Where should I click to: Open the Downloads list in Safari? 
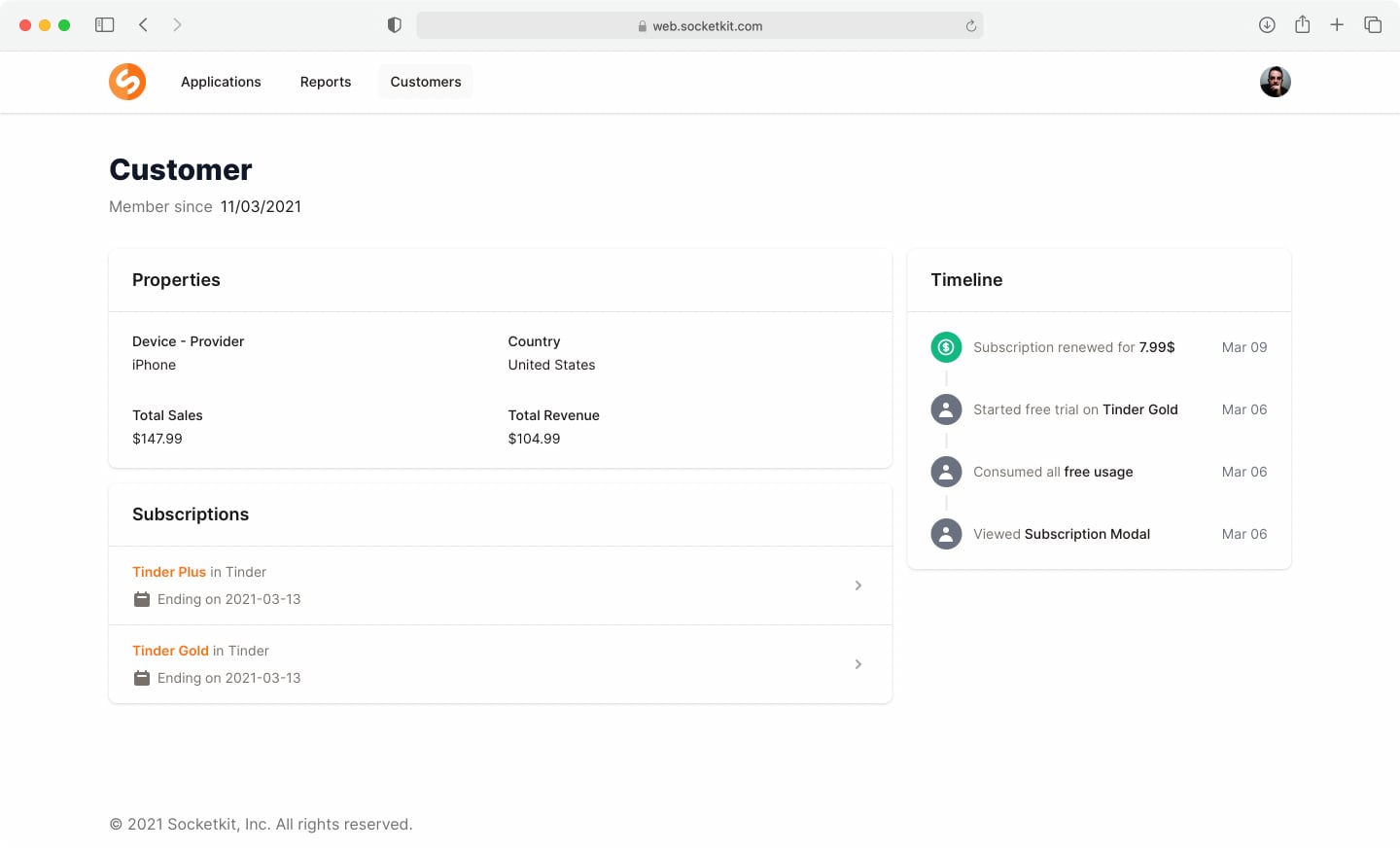[x=1267, y=24]
